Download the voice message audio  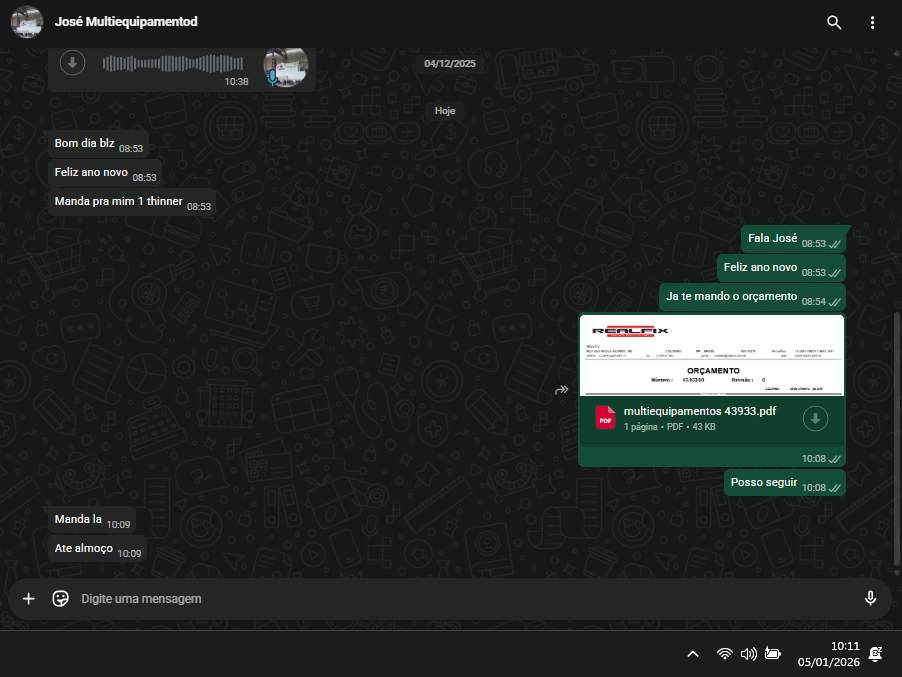tap(71, 63)
